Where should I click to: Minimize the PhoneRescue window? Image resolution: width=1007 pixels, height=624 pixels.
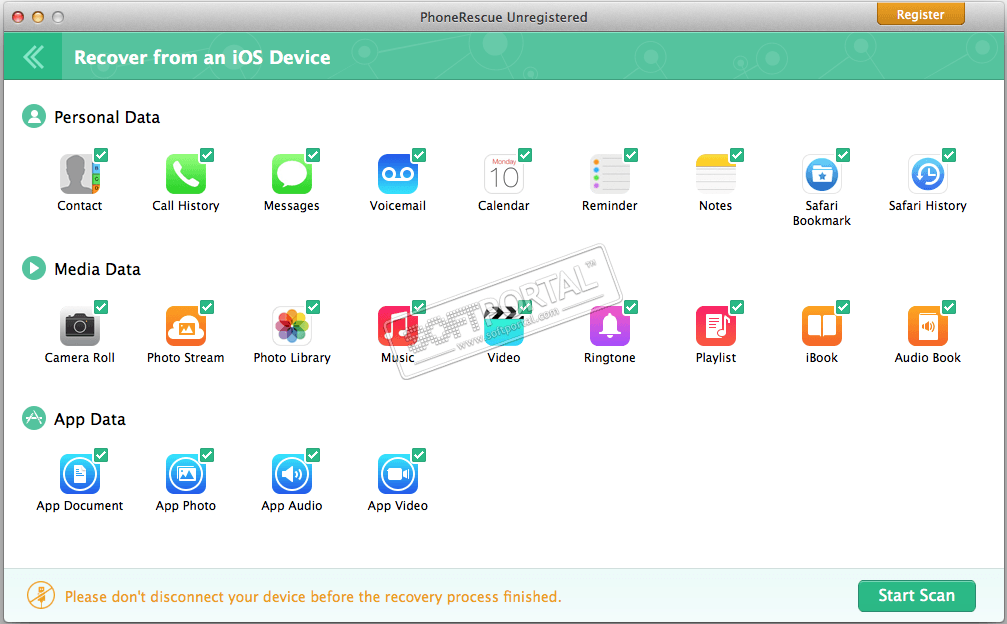pos(38,17)
